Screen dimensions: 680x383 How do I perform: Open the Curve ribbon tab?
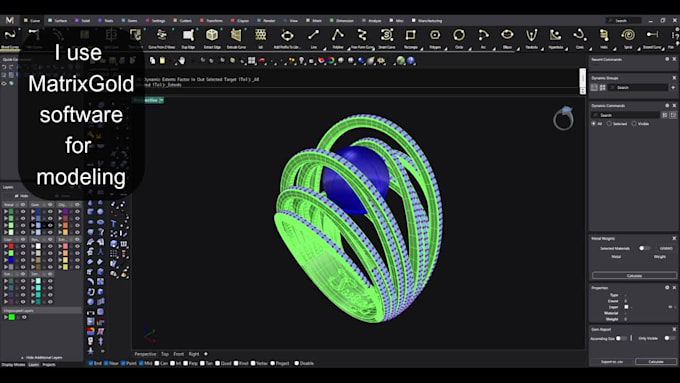tap(32, 20)
